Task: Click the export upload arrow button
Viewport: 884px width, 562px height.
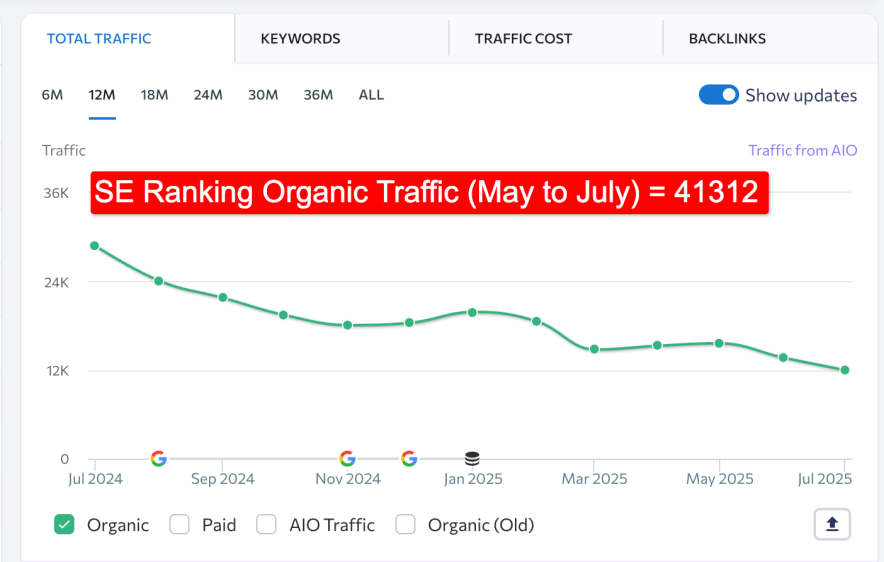Action: pos(832,524)
